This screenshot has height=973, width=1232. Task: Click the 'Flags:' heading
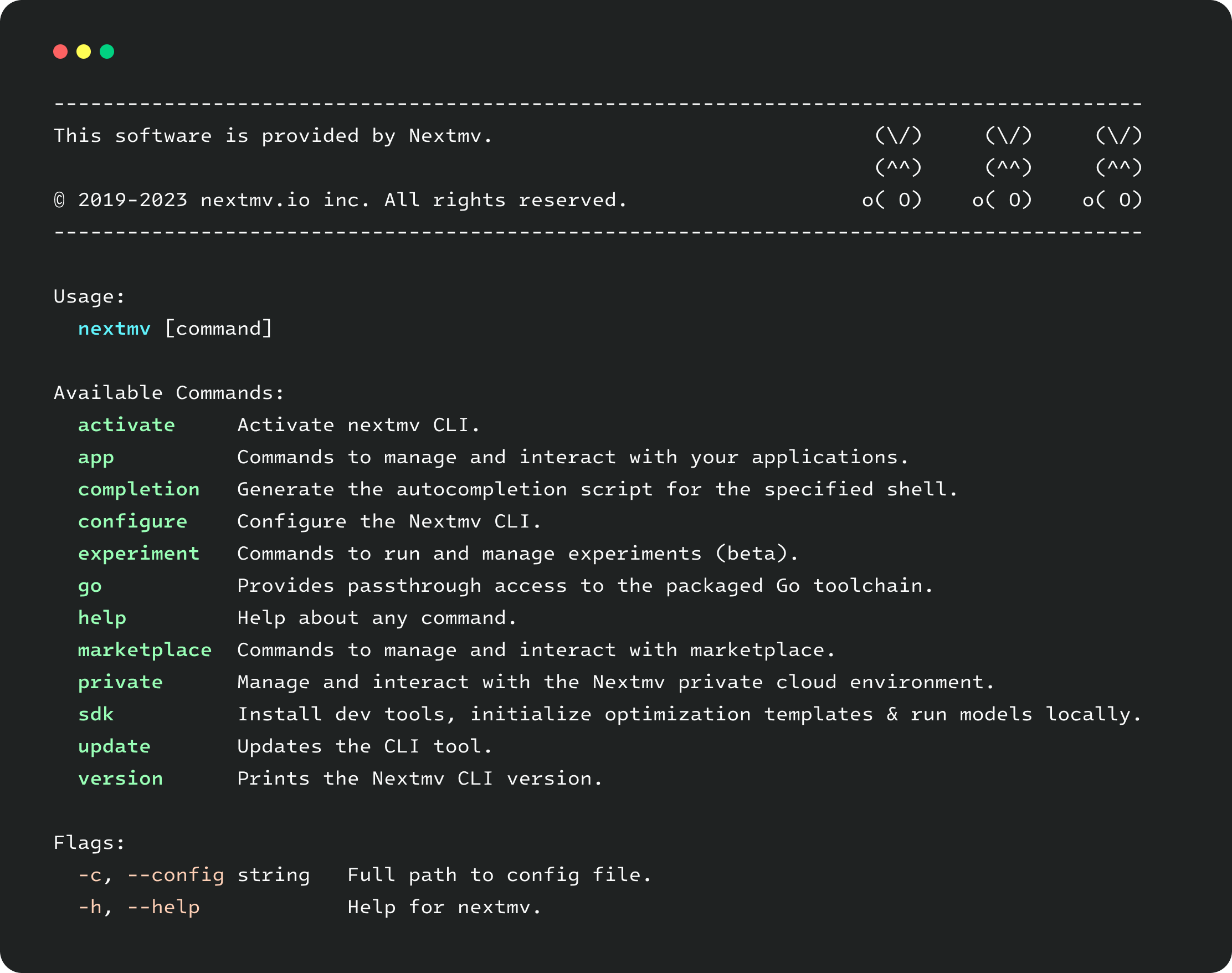click(x=89, y=843)
